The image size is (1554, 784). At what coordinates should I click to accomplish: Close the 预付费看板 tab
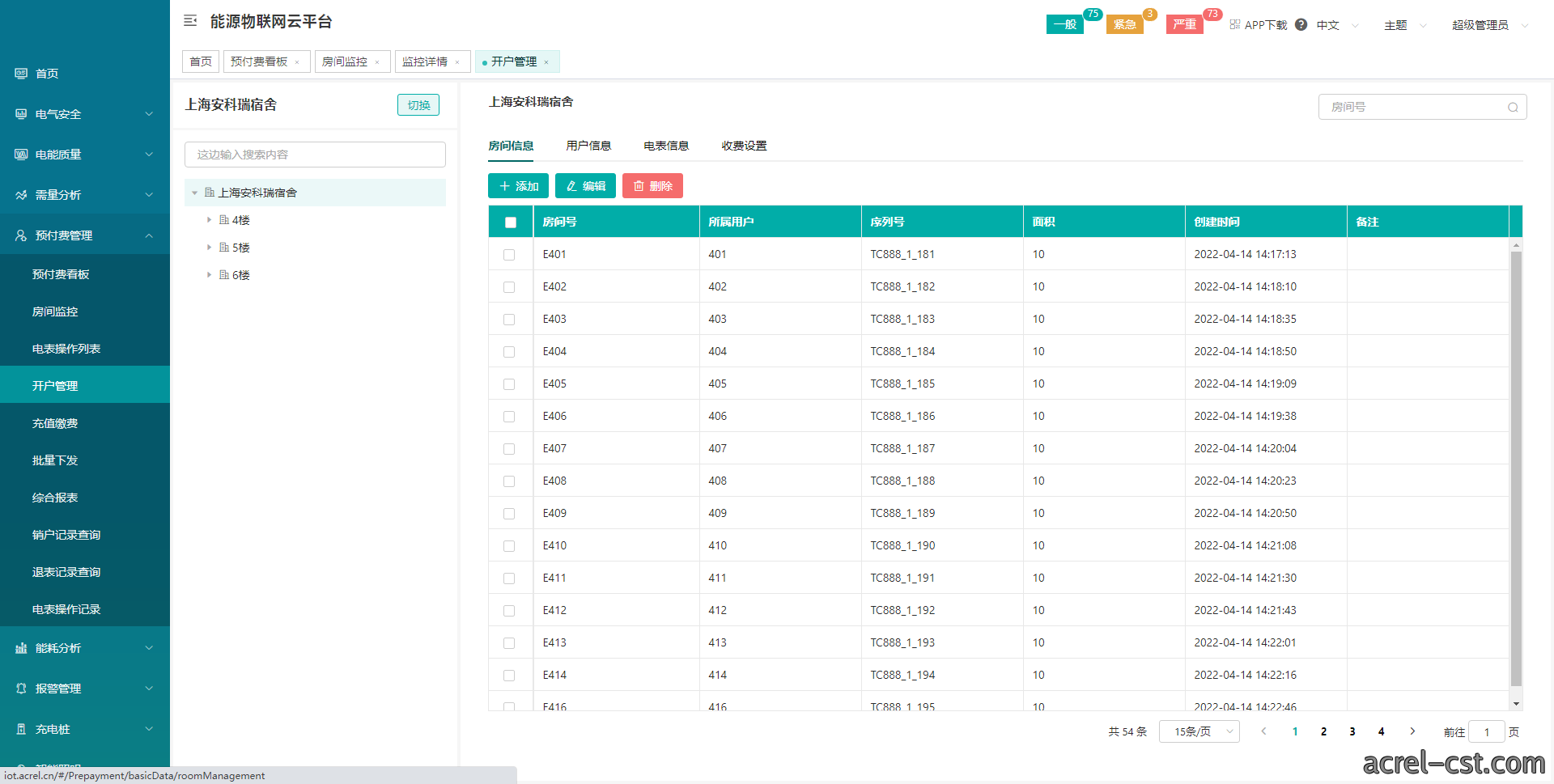click(297, 62)
